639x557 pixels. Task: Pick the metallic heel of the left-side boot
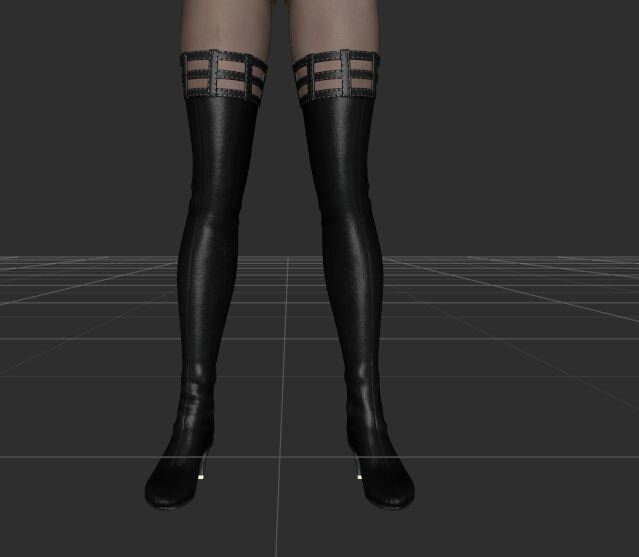(203, 466)
